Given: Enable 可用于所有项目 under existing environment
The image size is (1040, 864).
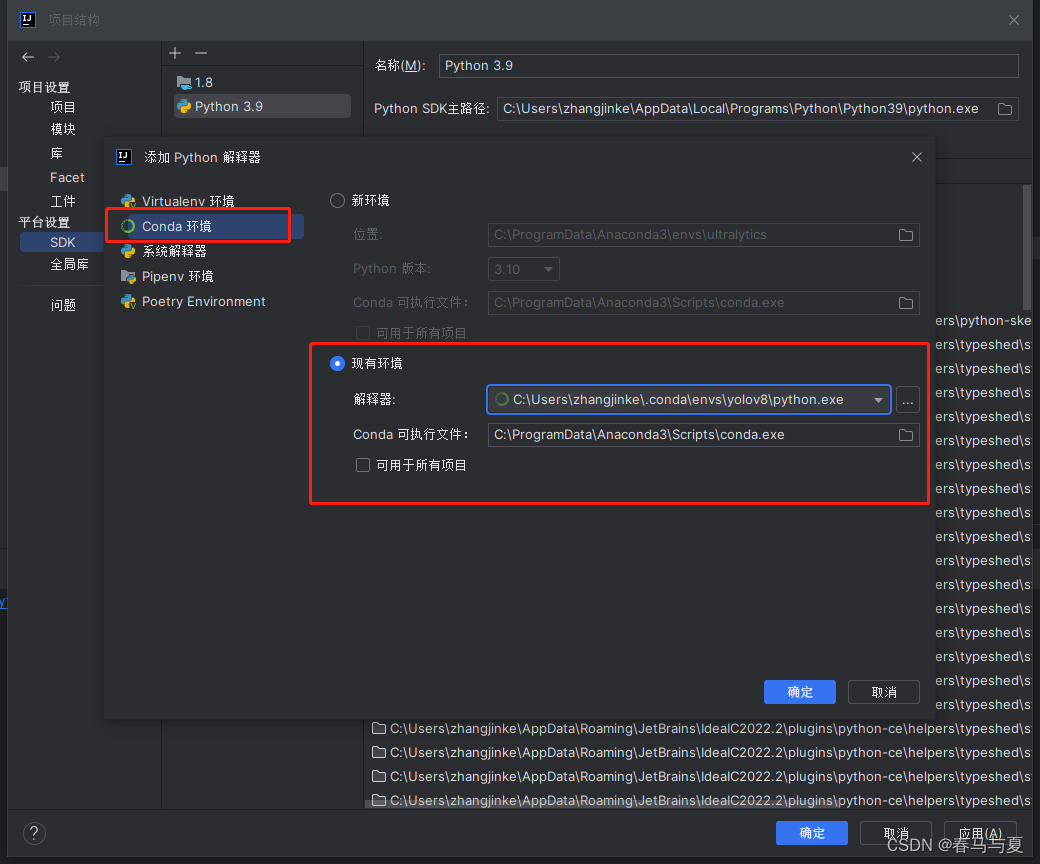Looking at the screenshot, I should pos(363,465).
